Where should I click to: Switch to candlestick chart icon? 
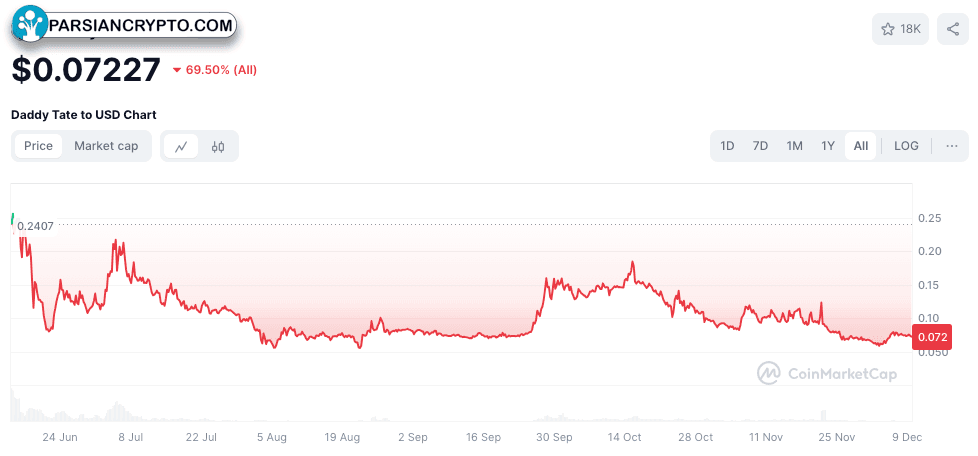pos(218,147)
